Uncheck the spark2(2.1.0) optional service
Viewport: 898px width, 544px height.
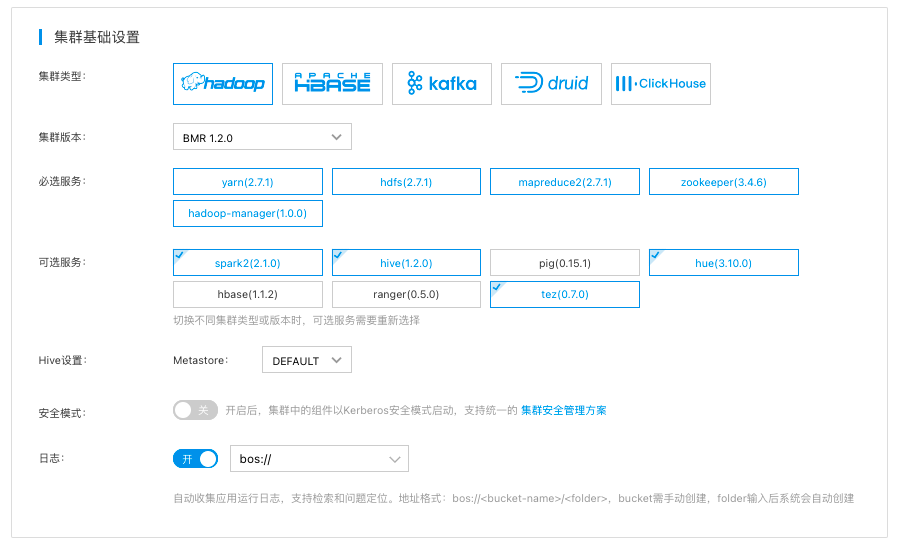click(248, 263)
